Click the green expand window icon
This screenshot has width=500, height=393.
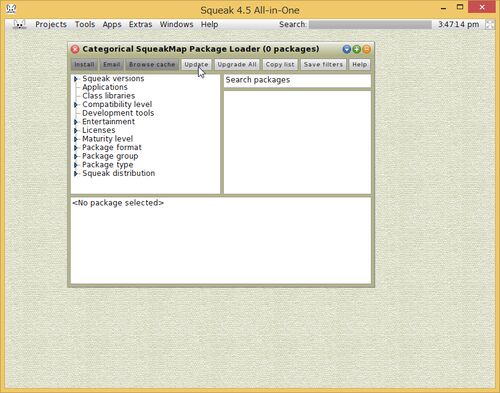point(357,49)
